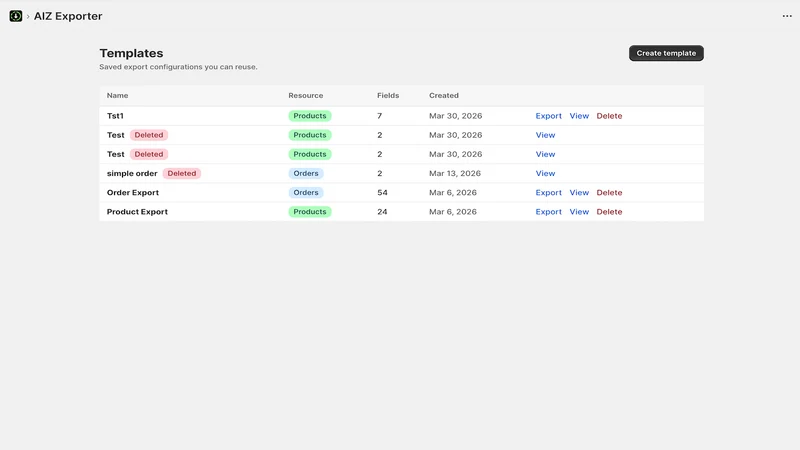Click the Products badge in Tst1 row

(x=310, y=116)
